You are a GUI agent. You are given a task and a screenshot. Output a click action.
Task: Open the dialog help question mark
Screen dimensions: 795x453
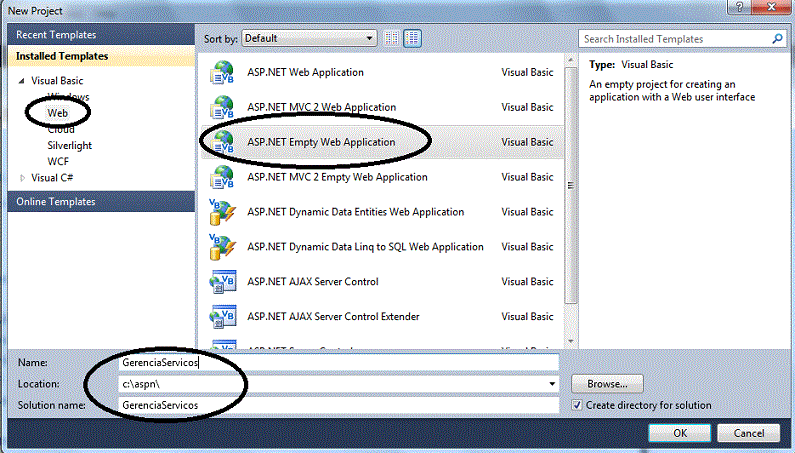click(x=739, y=7)
